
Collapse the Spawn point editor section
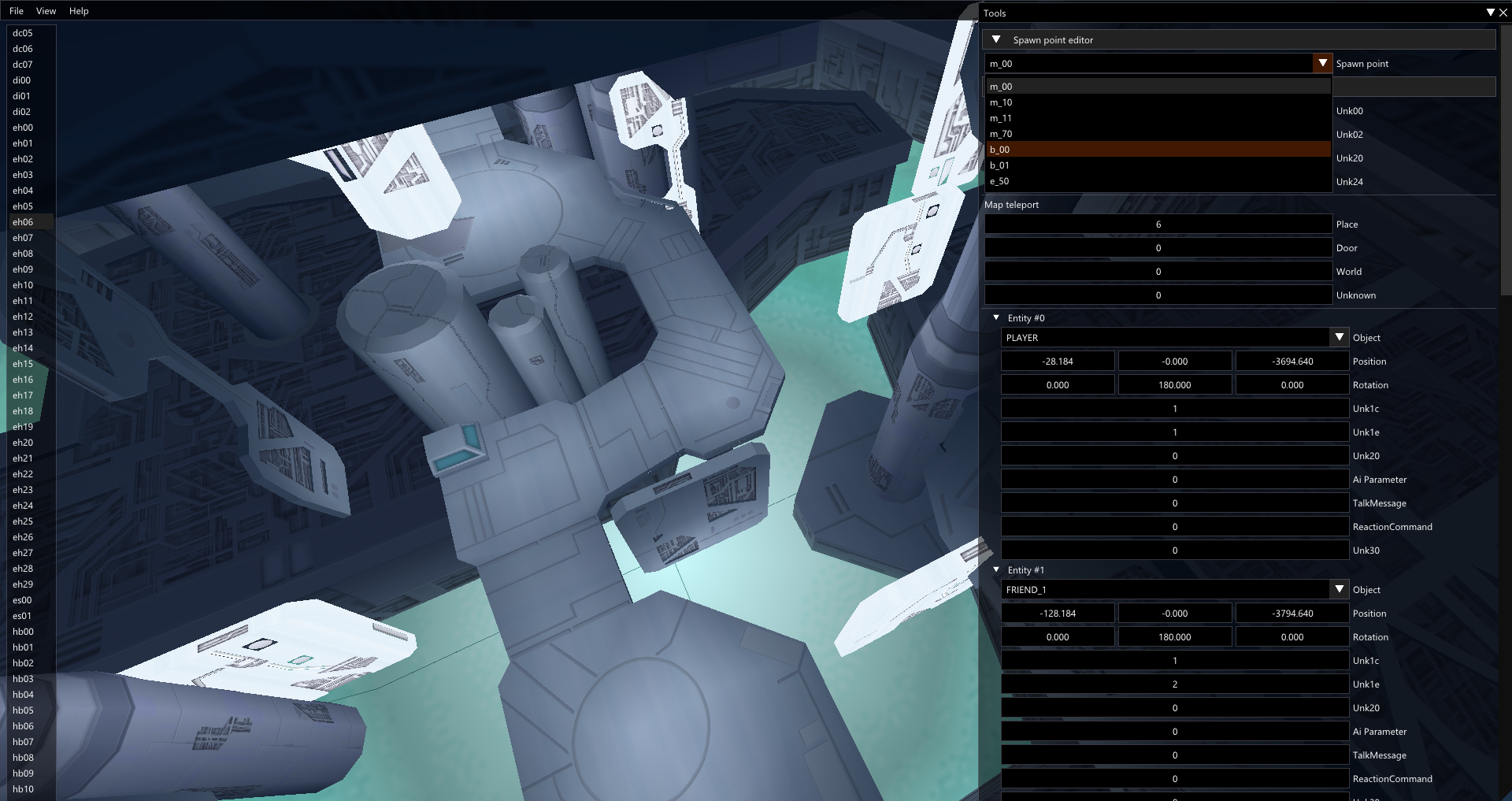point(996,39)
